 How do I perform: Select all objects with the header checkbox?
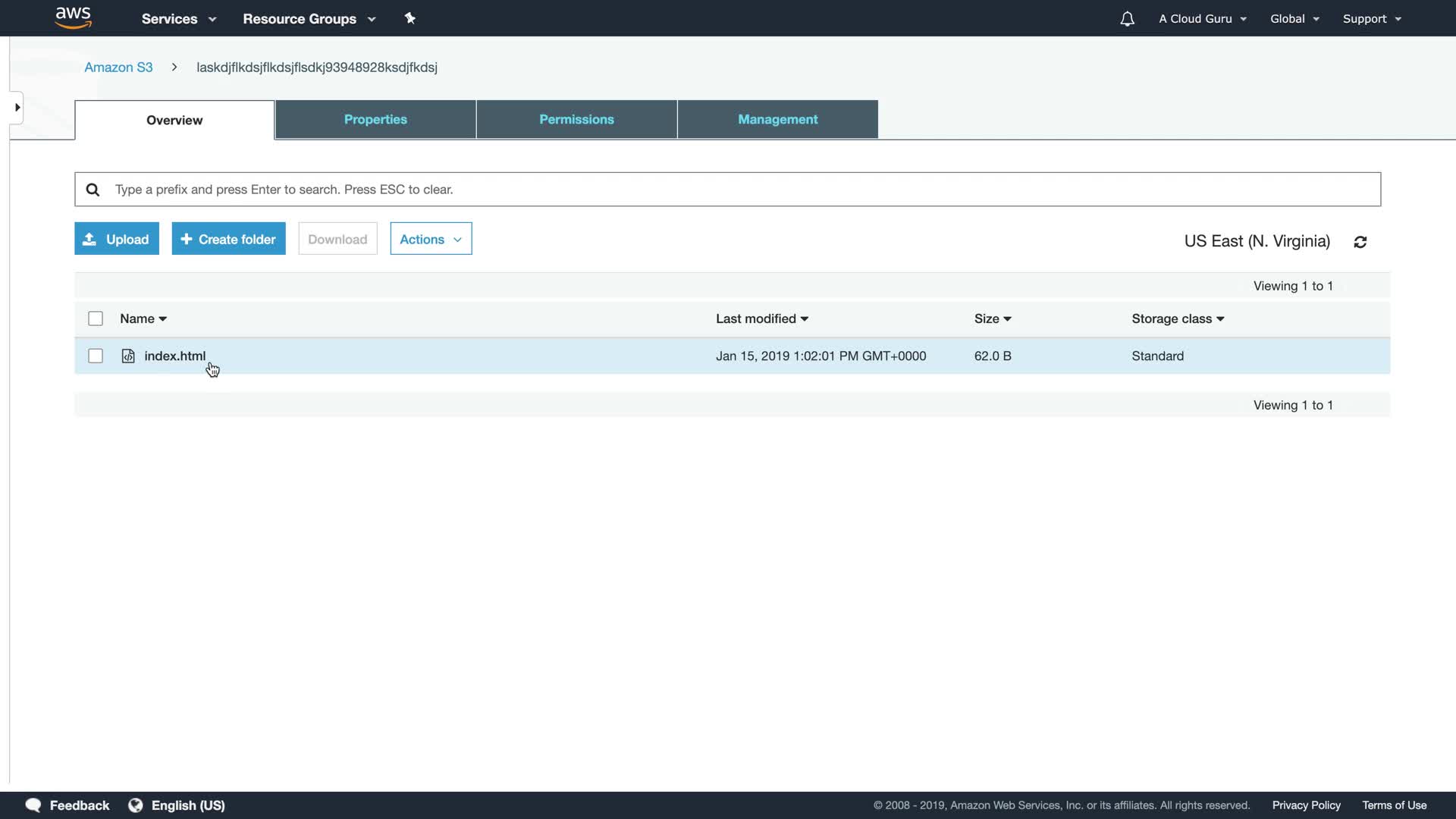(x=96, y=319)
